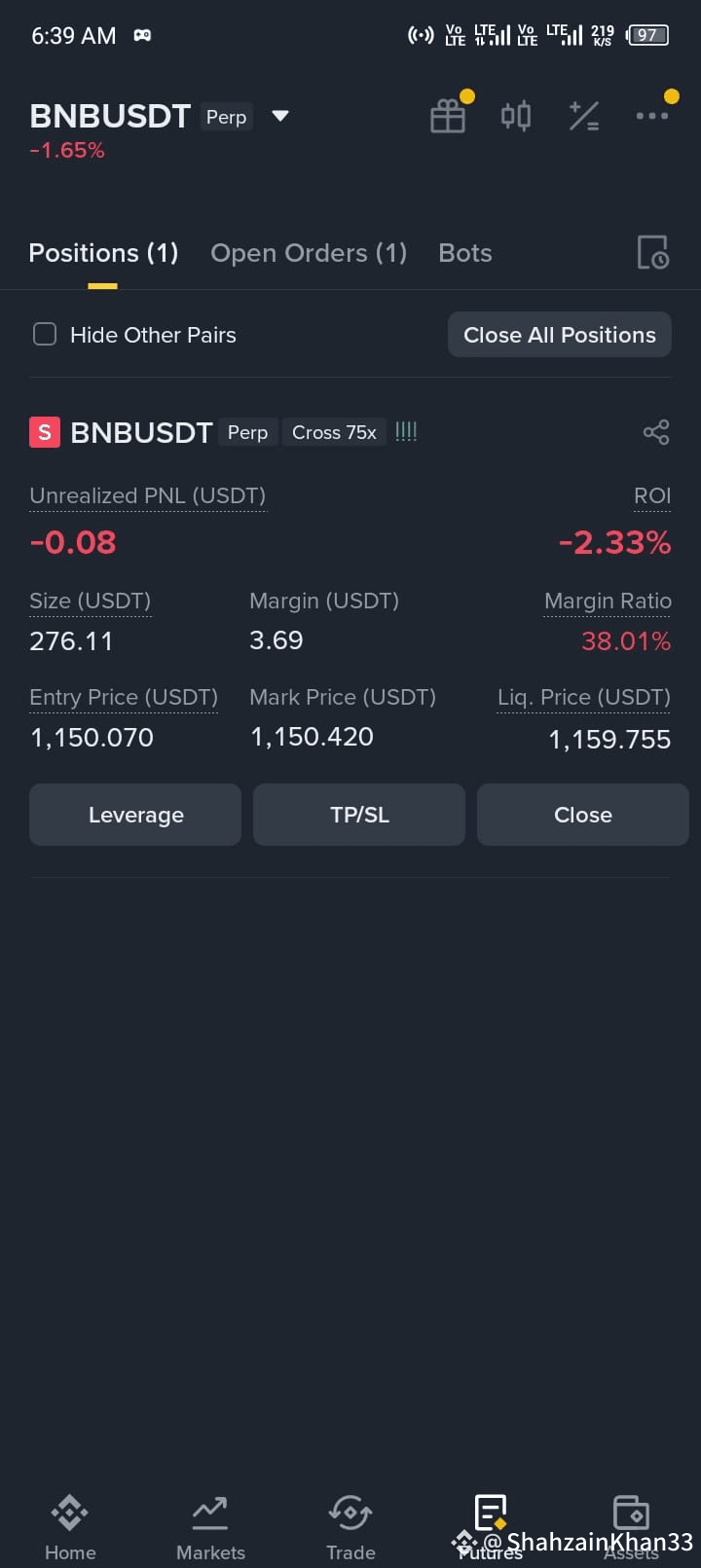
Task: Open the futures calculator icon
Action: [x=583, y=116]
